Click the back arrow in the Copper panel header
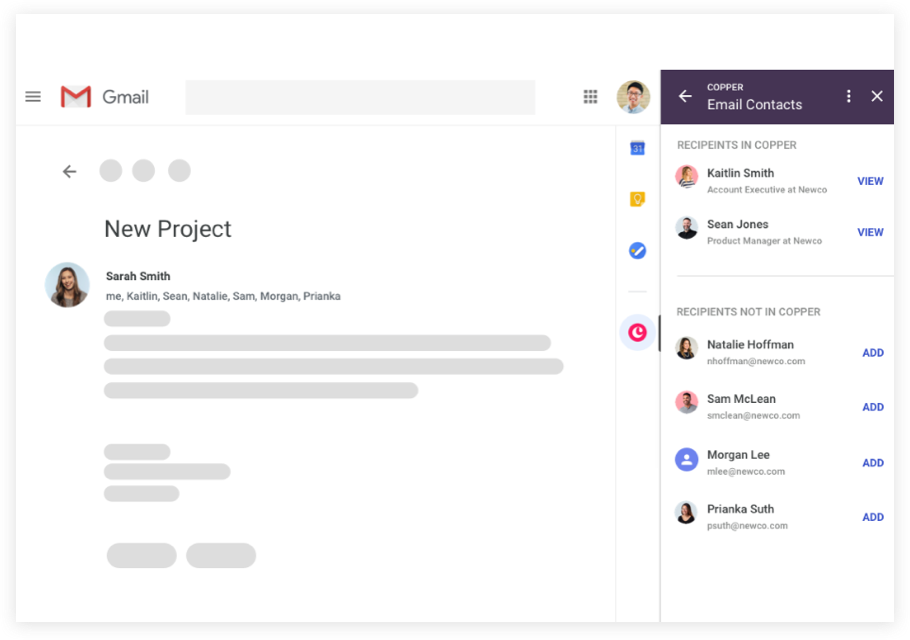The height and width of the screenshot is (640, 910). point(684,96)
